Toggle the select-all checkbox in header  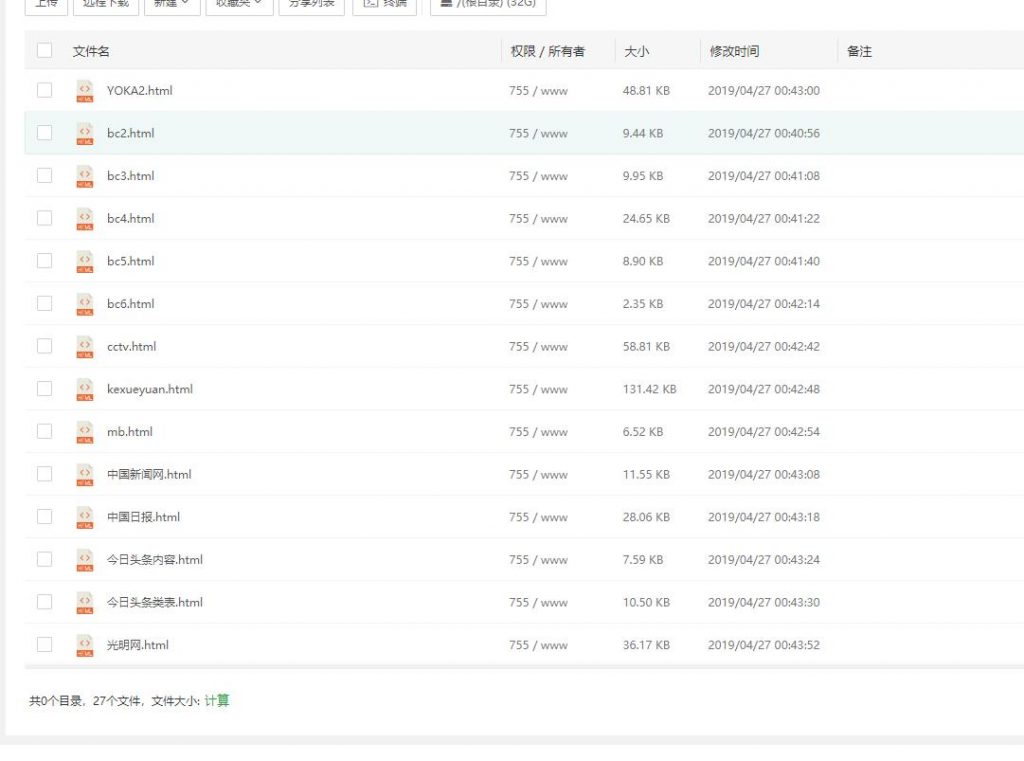coord(44,51)
